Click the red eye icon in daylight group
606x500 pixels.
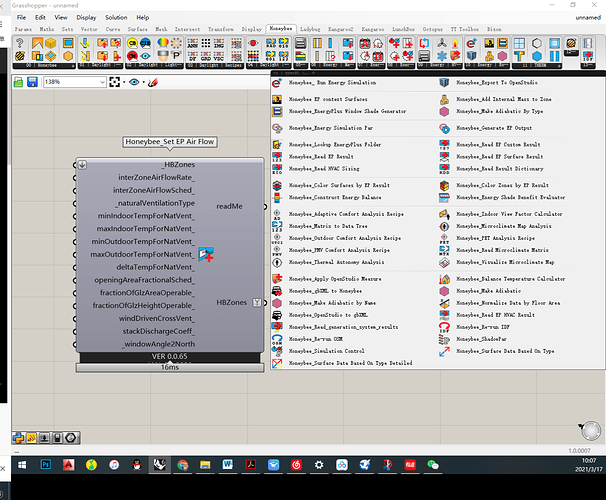(253, 43)
